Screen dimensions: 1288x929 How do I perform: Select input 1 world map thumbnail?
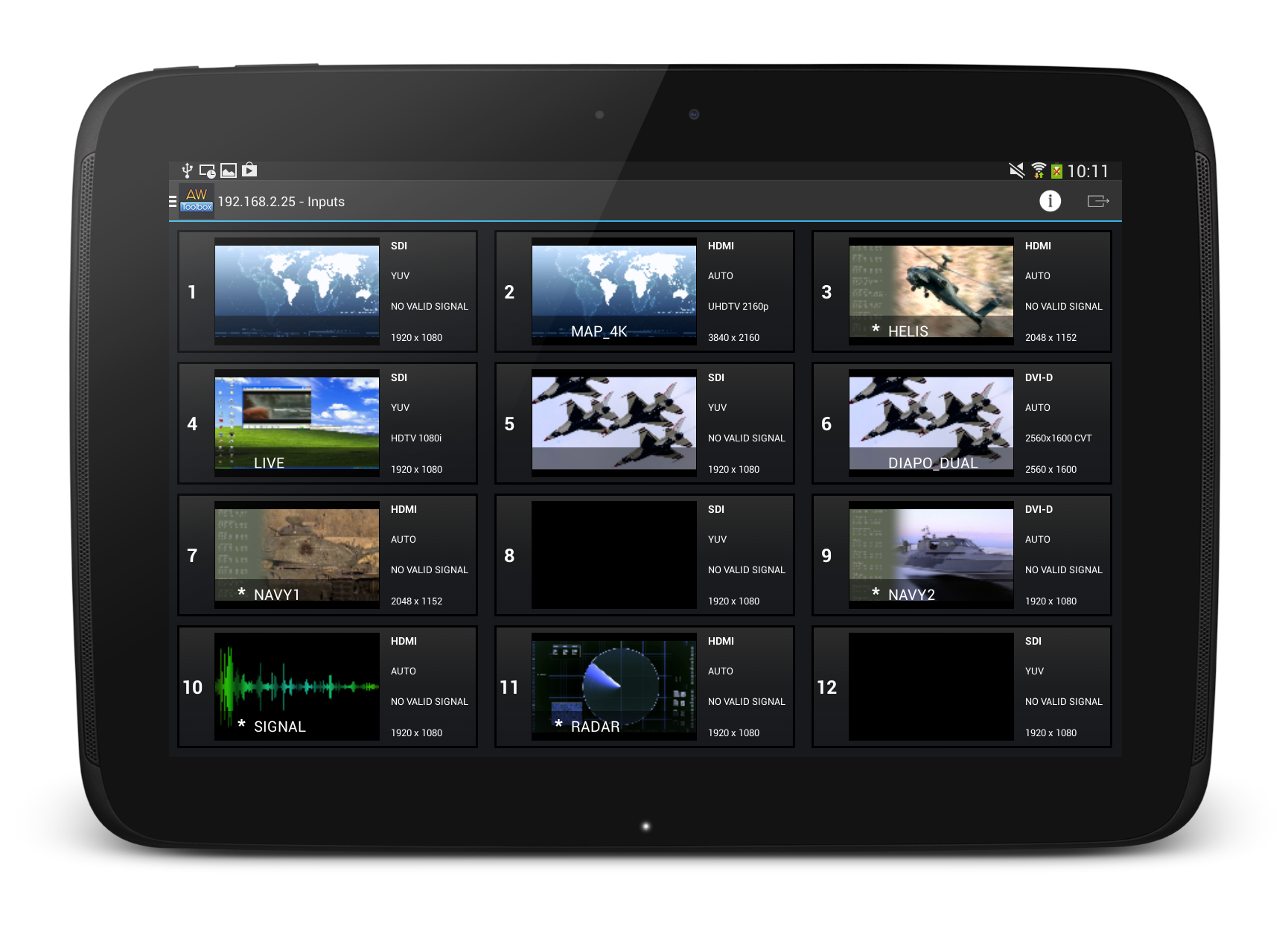pyautogui.click(x=297, y=292)
